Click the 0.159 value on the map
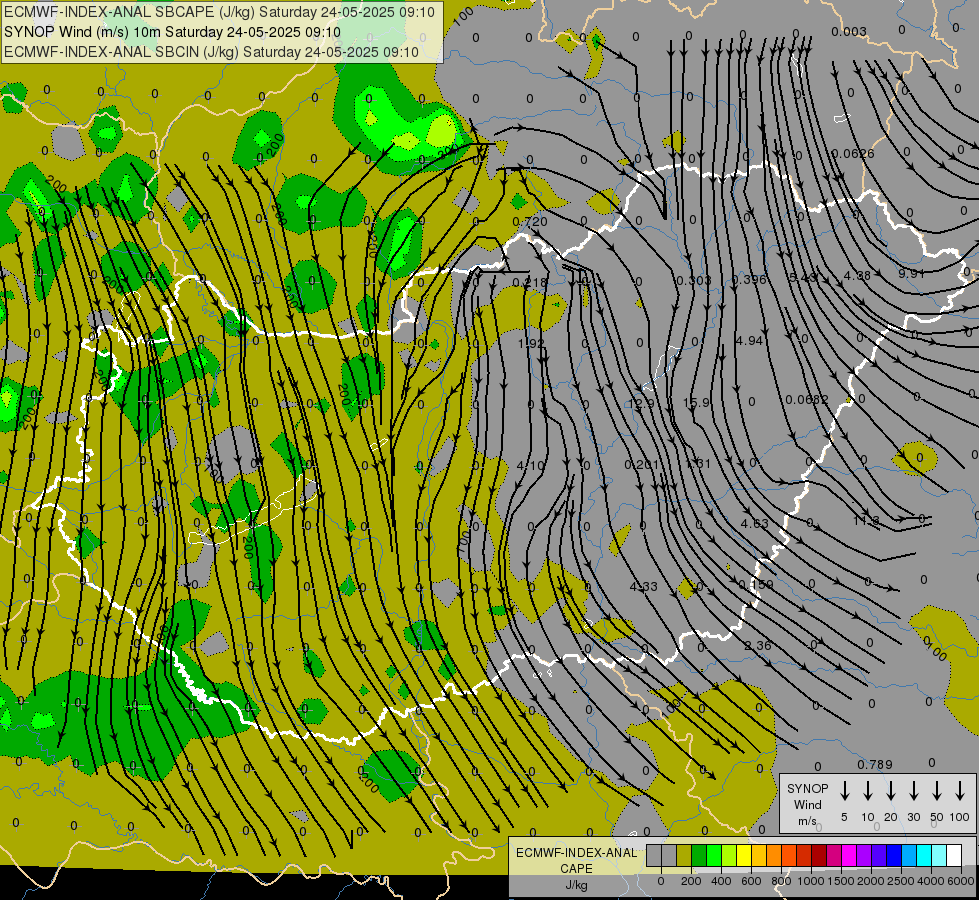Viewport: 979px width, 900px height. [756, 585]
